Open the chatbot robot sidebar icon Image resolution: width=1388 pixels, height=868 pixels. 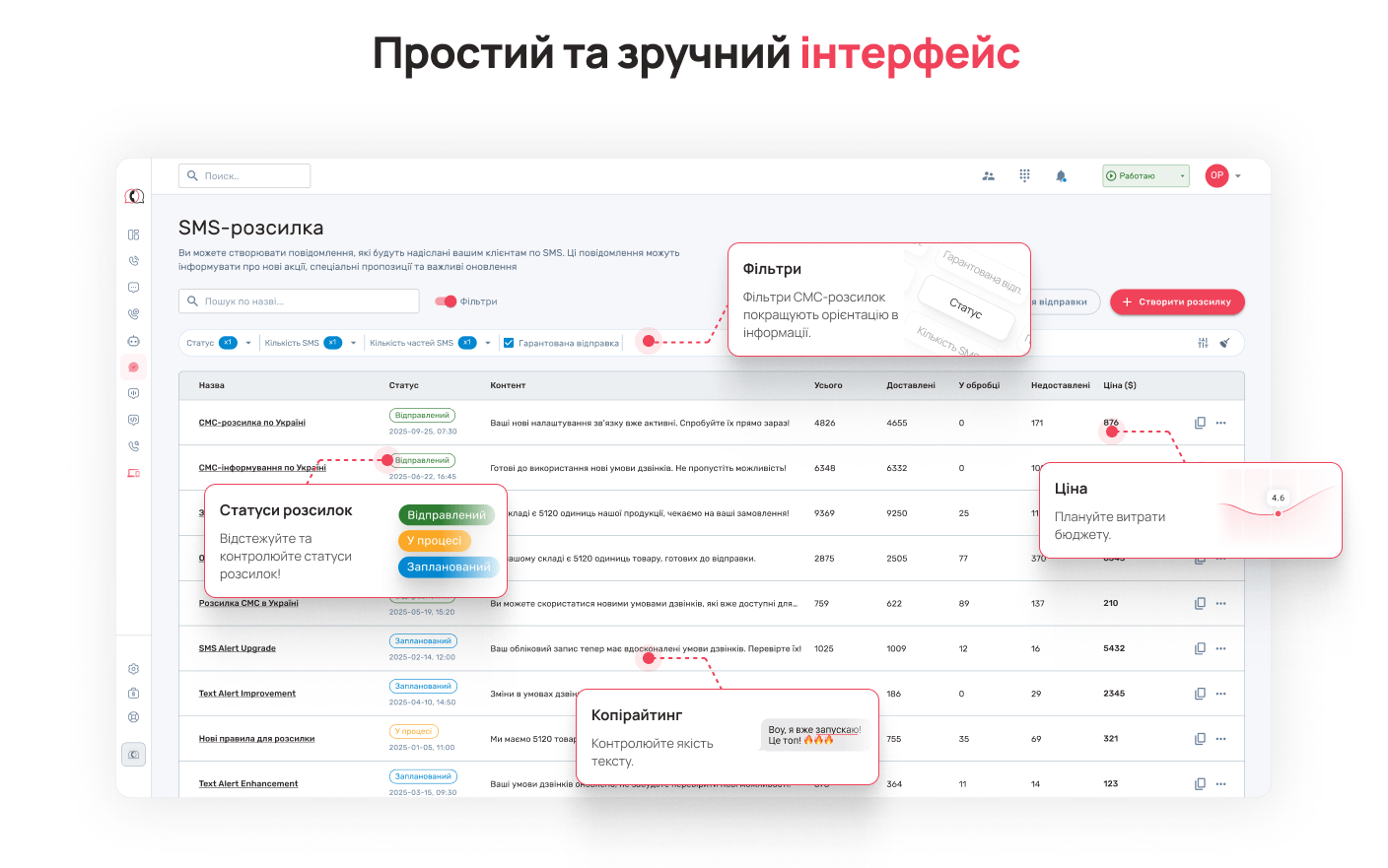pyautogui.click(x=133, y=341)
